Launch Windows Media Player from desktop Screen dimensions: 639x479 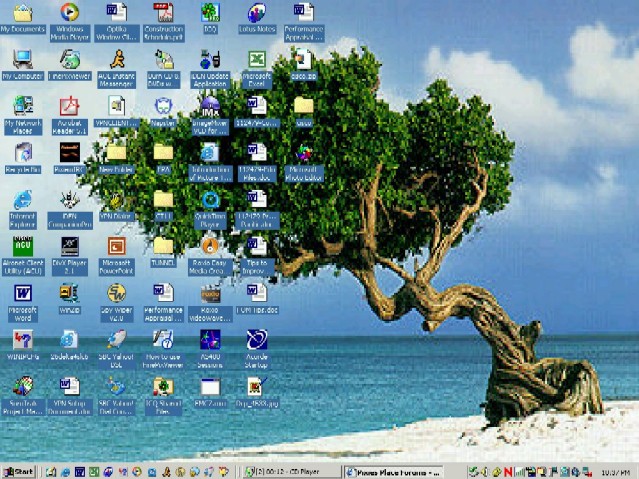pyautogui.click(x=69, y=14)
